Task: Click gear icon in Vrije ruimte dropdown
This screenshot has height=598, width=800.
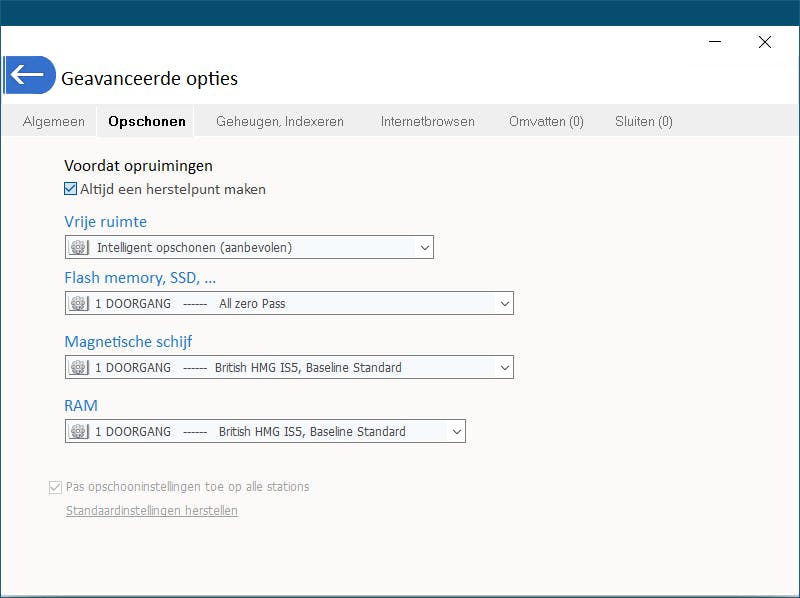Action: pos(79,247)
